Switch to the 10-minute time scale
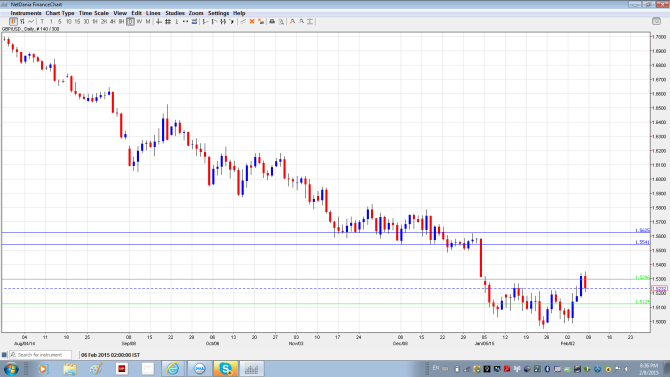Image resolution: width=670 pixels, height=377 pixels. [x=68, y=21]
